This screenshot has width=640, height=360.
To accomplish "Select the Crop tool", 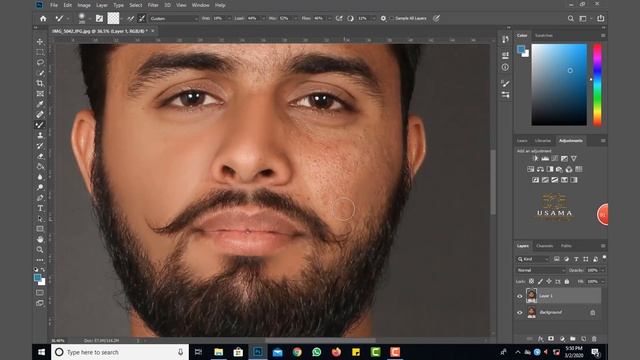I will click(x=40, y=83).
